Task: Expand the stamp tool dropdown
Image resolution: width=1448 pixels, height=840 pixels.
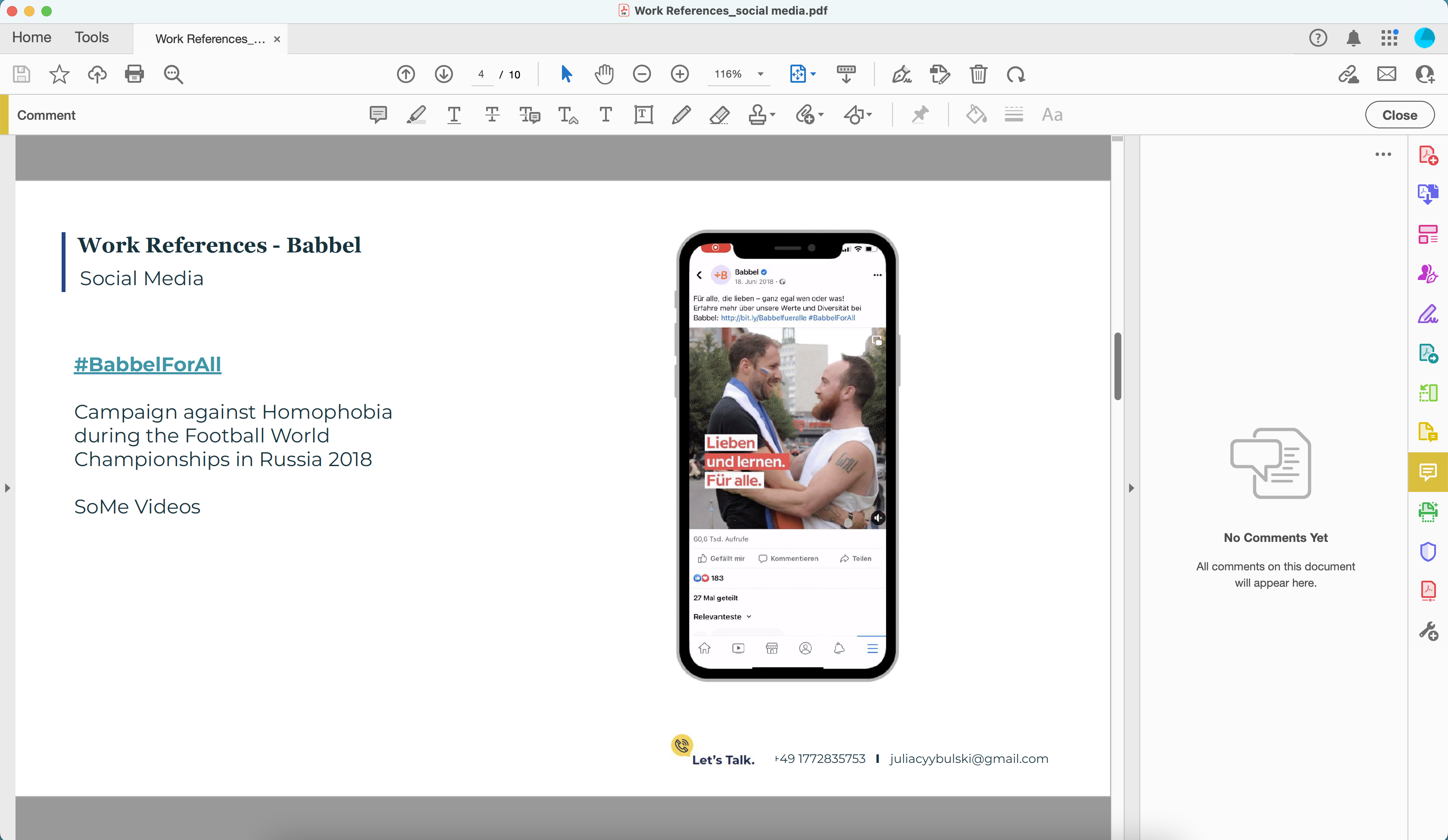Action: tap(773, 115)
